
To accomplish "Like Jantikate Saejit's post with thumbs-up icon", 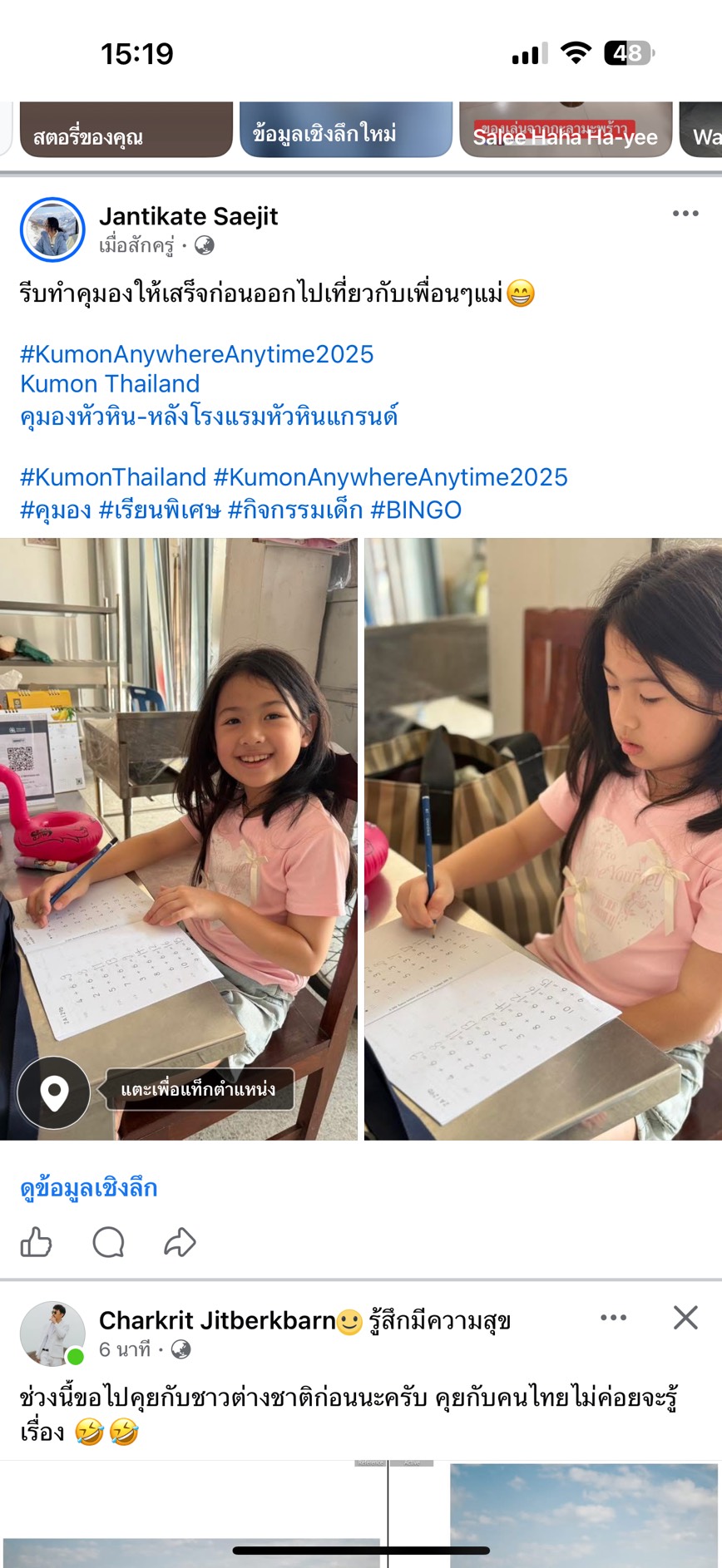I will (x=36, y=1242).
